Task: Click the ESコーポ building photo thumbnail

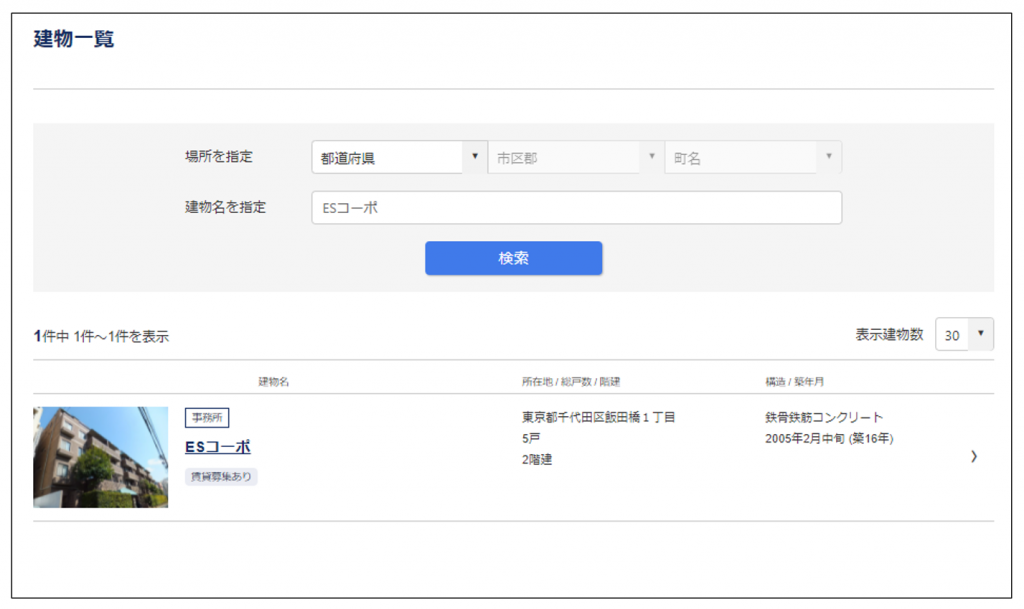Action: pos(100,457)
